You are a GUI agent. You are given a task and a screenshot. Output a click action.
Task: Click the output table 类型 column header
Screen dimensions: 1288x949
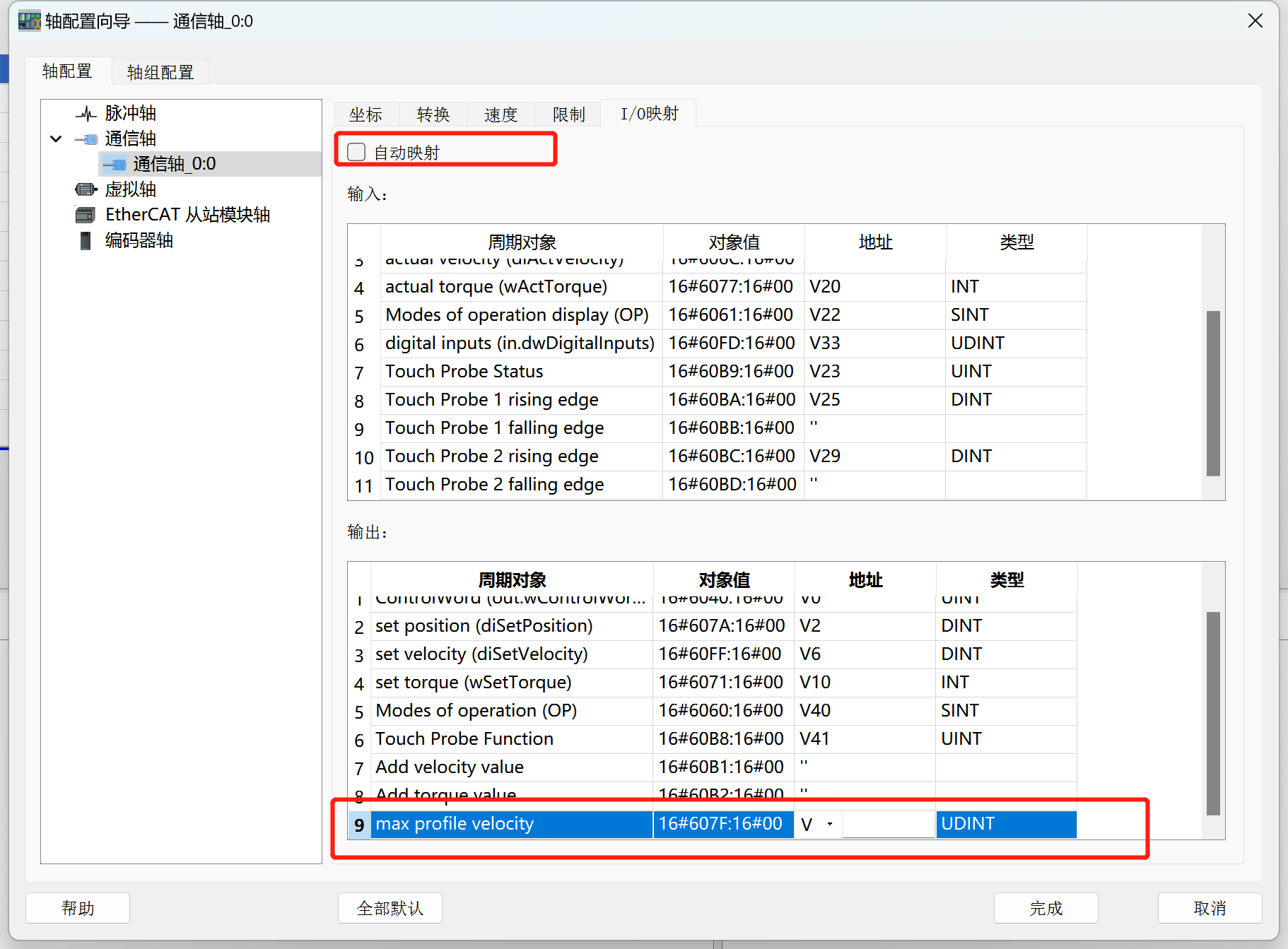tap(1007, 580)
